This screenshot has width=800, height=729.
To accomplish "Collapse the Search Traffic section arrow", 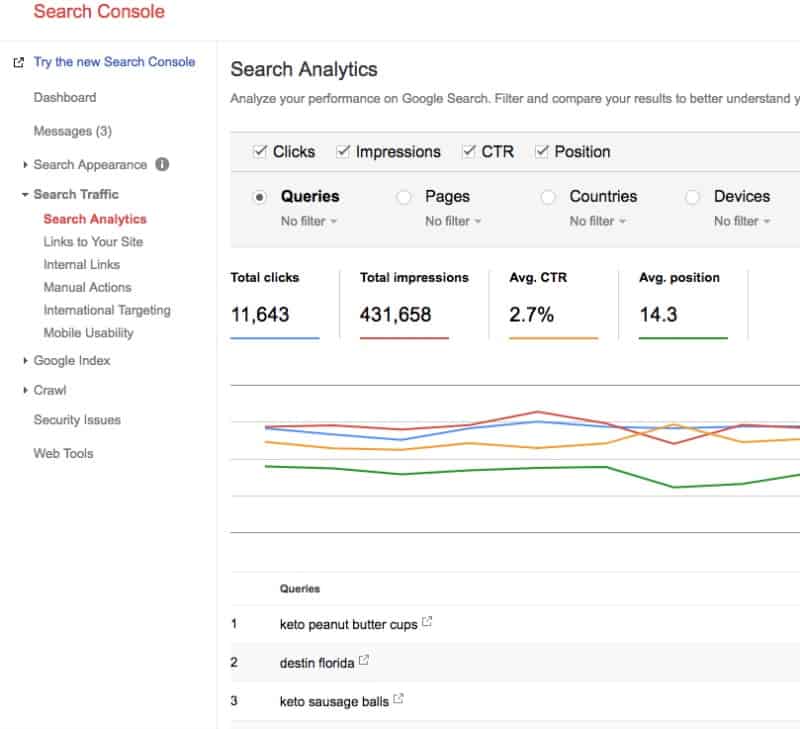I will 25,194.
